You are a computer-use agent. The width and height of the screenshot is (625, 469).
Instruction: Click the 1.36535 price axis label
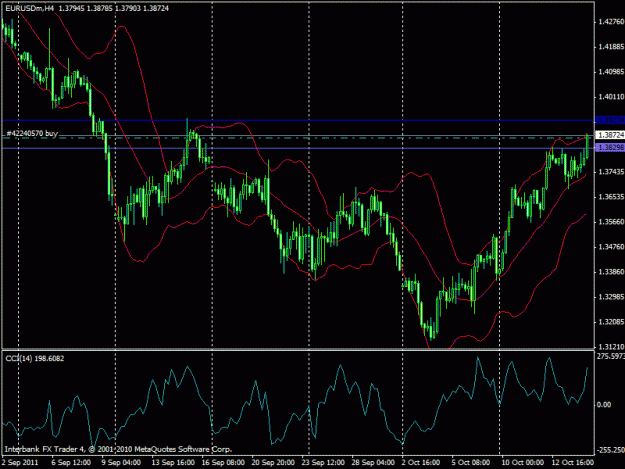point(611,197)
